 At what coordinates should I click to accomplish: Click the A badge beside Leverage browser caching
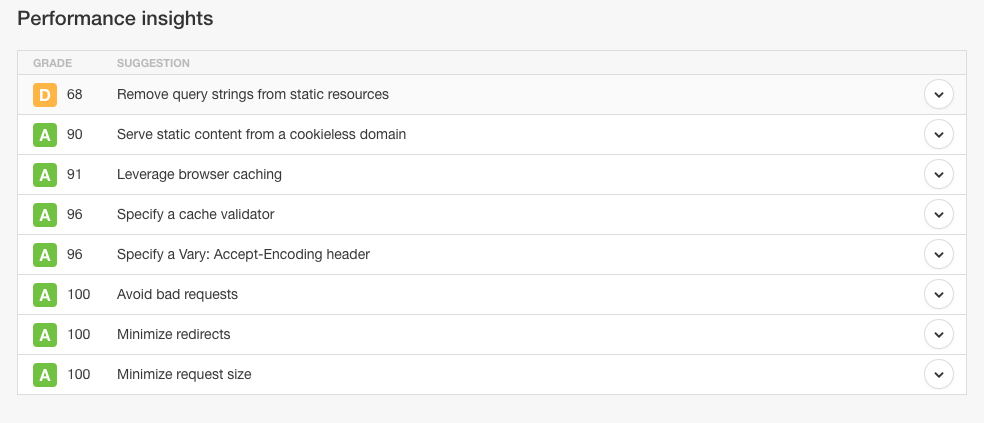[x=45, y=175]
